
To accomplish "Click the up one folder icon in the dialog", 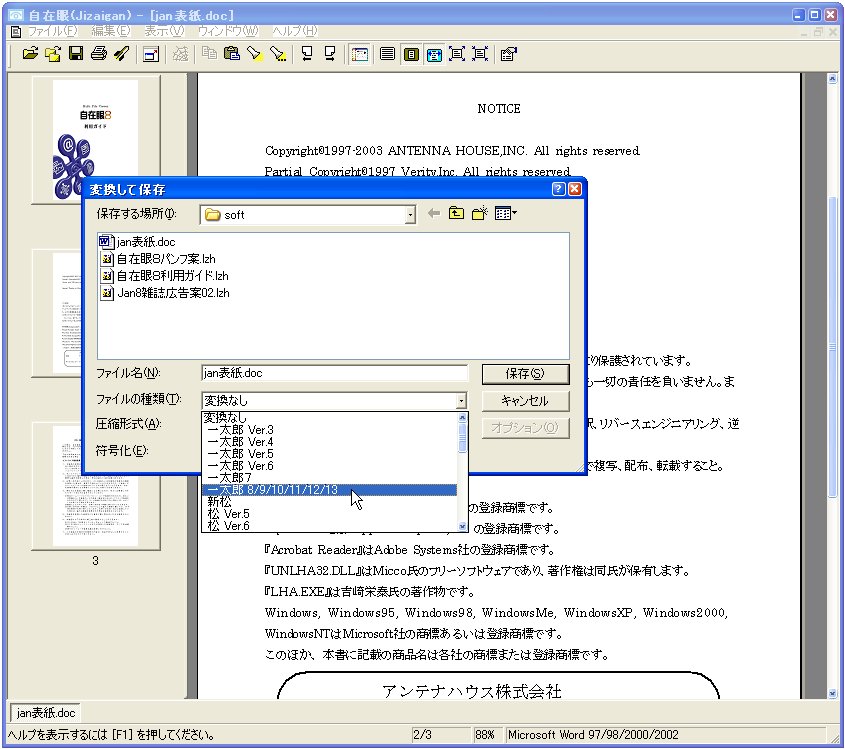I will coord(456,213).
